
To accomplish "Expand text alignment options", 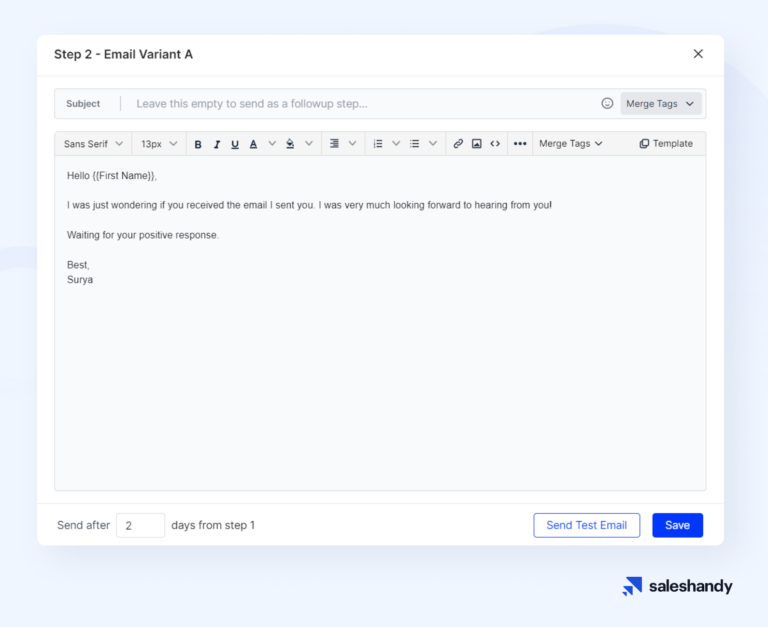I will [352, 144].
